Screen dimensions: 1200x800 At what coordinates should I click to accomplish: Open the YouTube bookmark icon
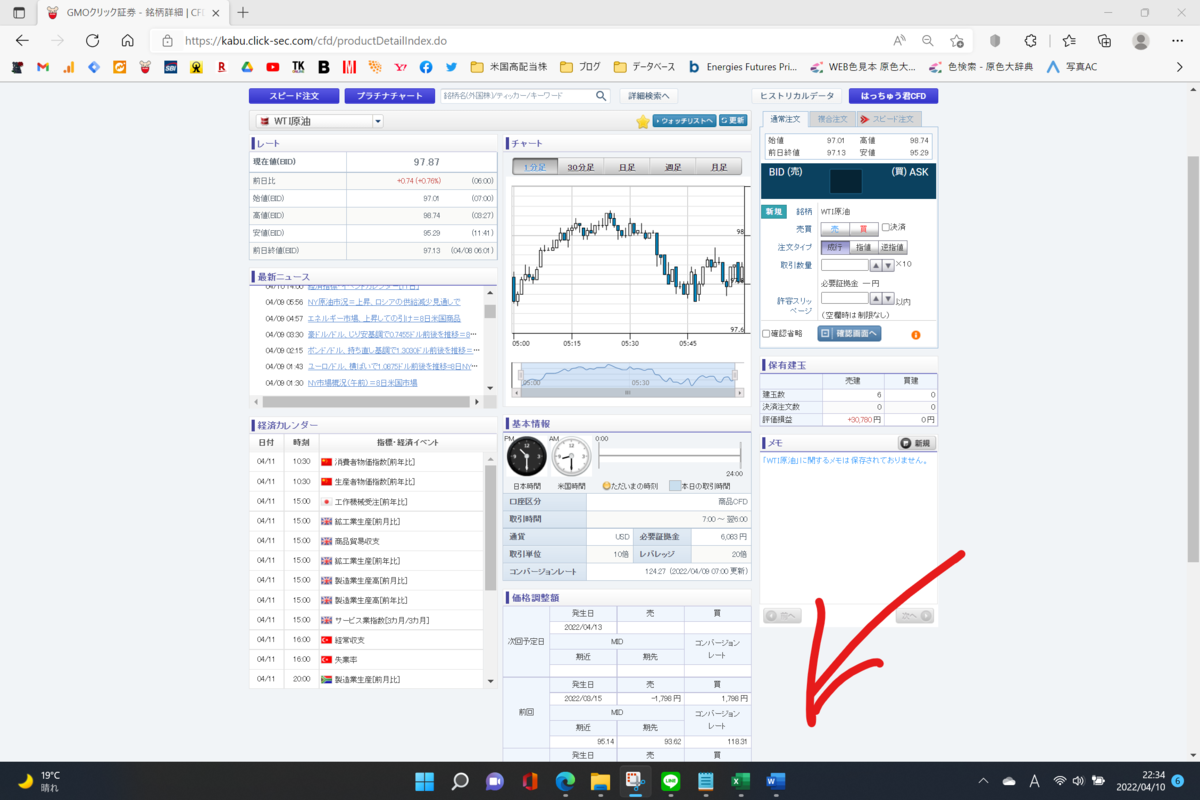(272, 68)
